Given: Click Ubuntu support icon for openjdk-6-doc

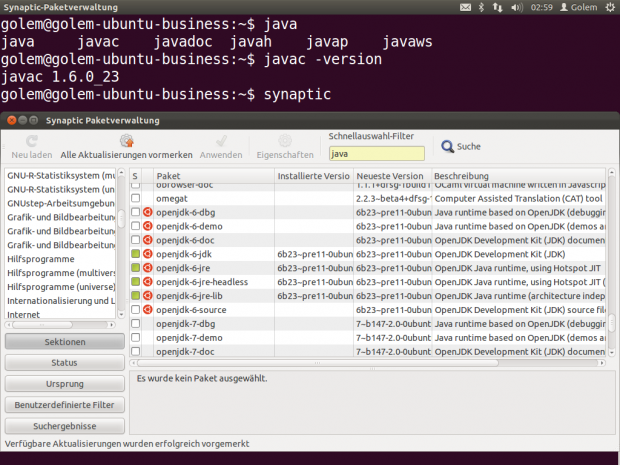Looking at the screenshot, I should (147, 240).
